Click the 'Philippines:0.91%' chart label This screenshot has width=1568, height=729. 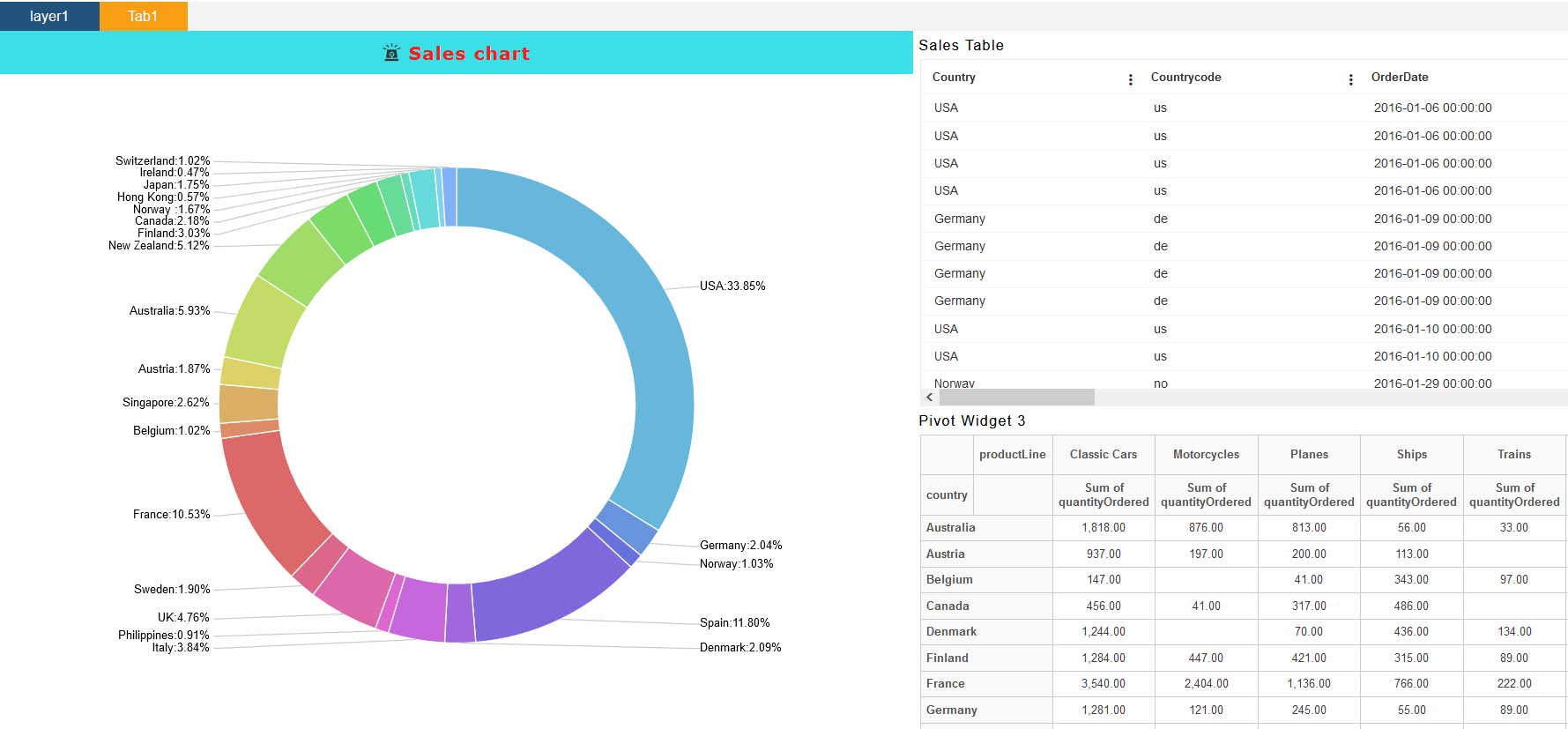point(164,635)
